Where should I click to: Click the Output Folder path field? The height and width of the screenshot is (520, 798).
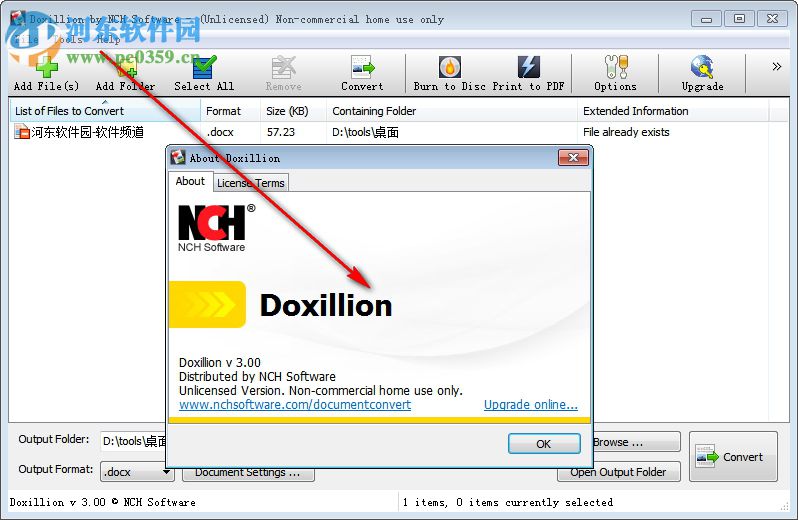pyautogui.click(x=134, y=441)
